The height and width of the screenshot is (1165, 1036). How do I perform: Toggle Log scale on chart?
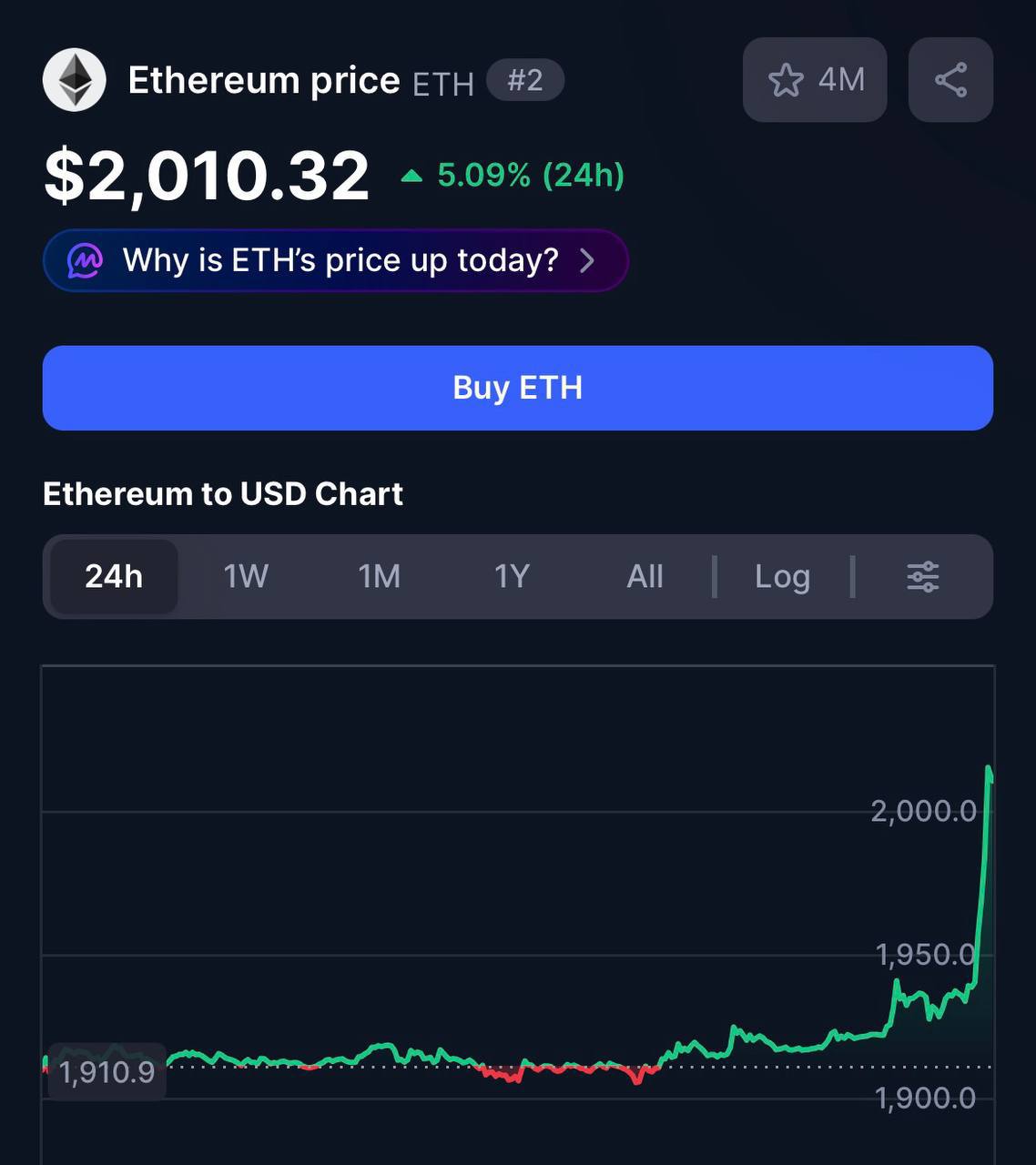[782, 577]
